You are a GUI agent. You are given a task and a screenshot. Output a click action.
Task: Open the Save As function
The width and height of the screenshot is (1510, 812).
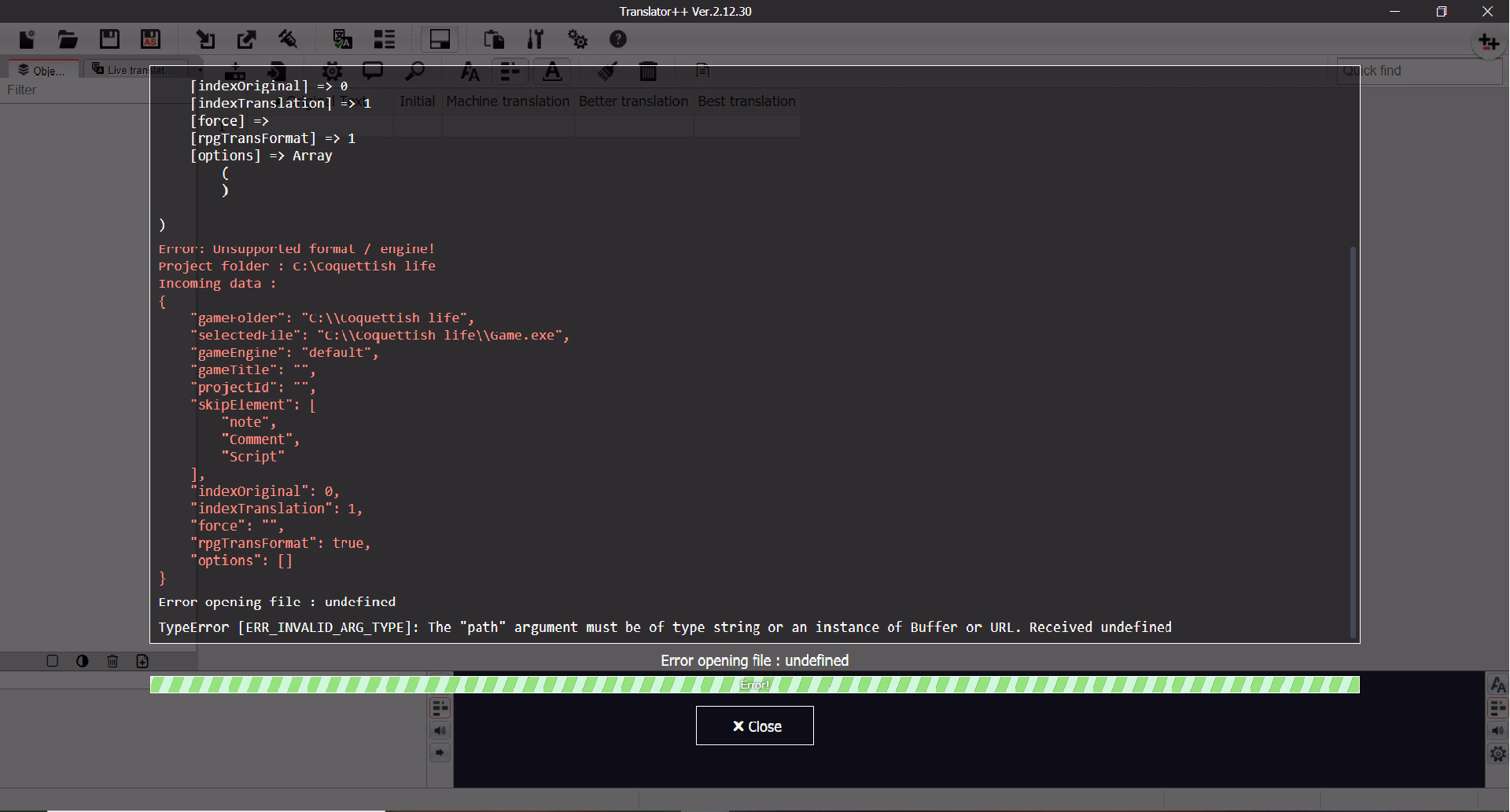(x=150, y=39)
